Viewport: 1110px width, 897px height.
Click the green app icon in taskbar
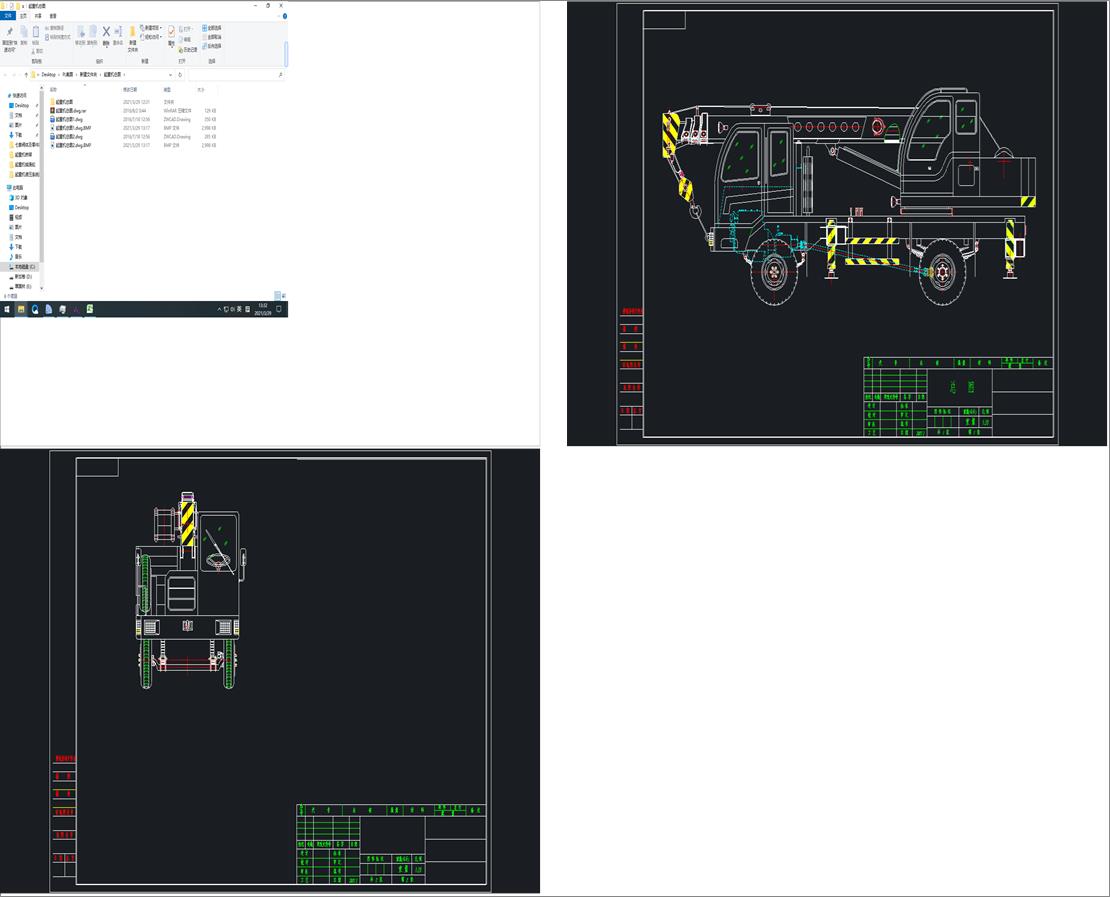click(90, 310)
